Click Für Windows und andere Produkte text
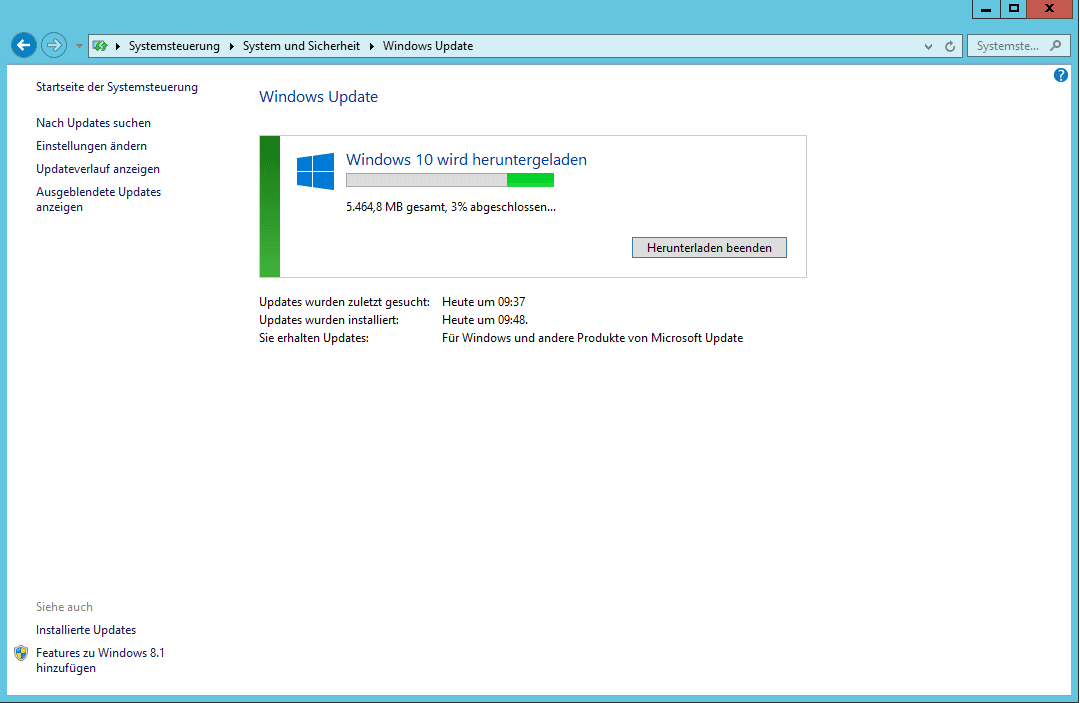The height and width of the screenshot is (703, 1080). click(592, 338)
